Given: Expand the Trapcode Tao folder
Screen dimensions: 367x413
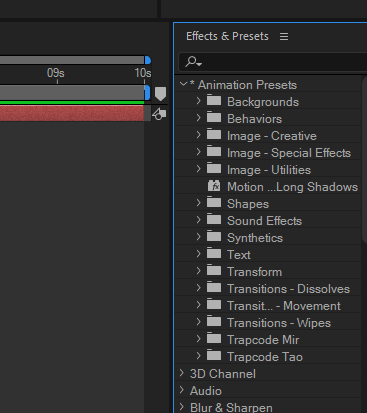Looking at the screenshot, I should click(199, 356).
